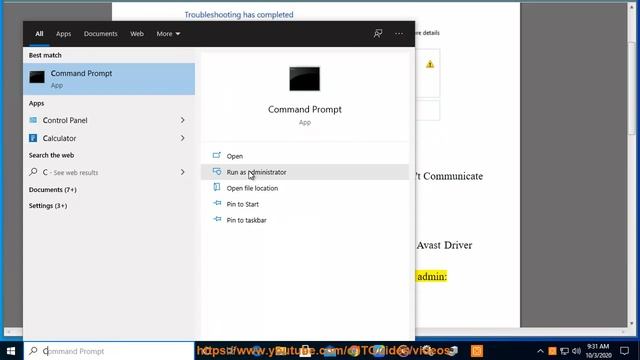Click the large Command Prompt preview icon
The width and height of the screenshot is (640, 360).
[304, 79]
